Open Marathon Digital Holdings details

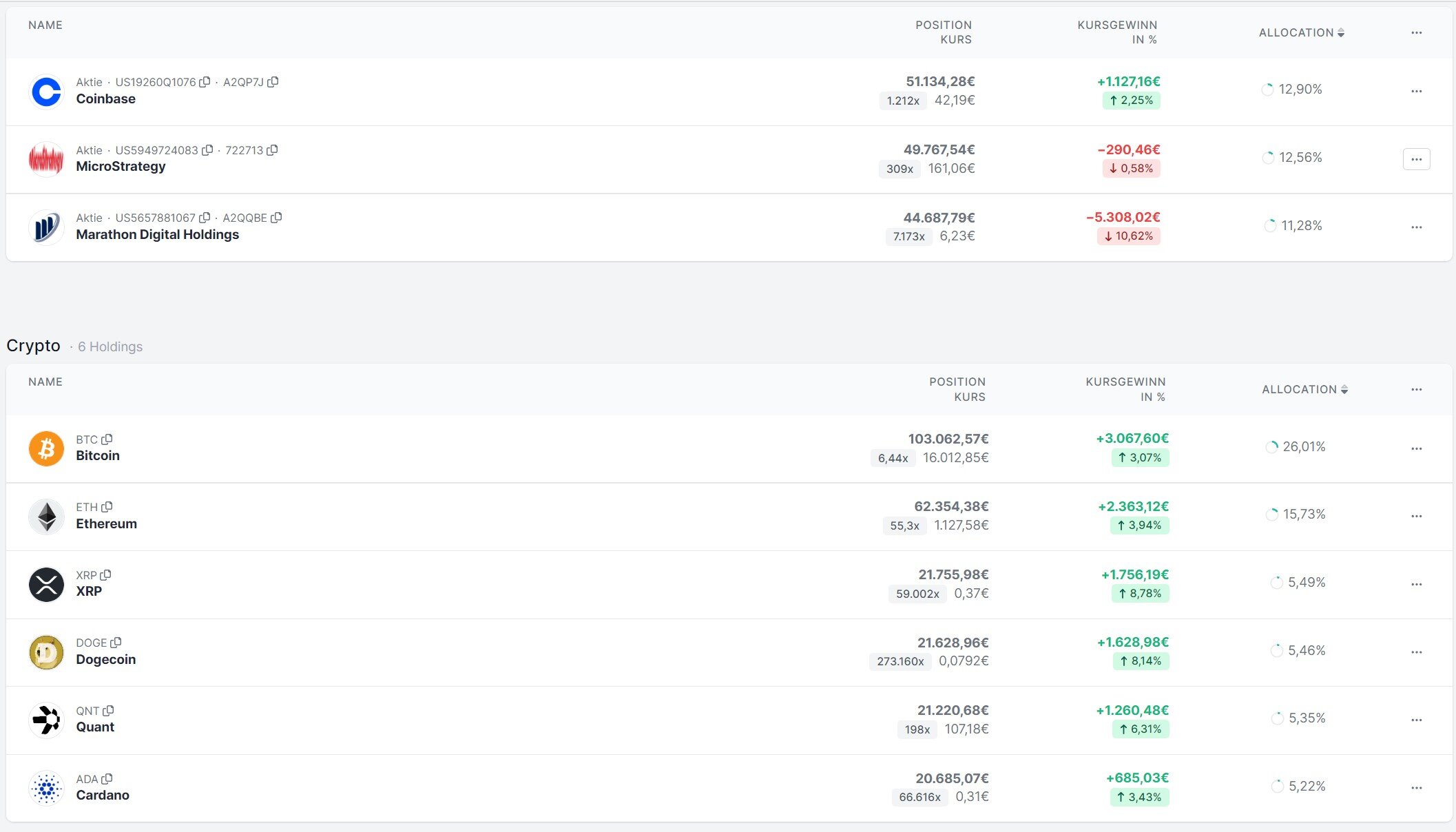pyautogui.click(x=157, y=235)
